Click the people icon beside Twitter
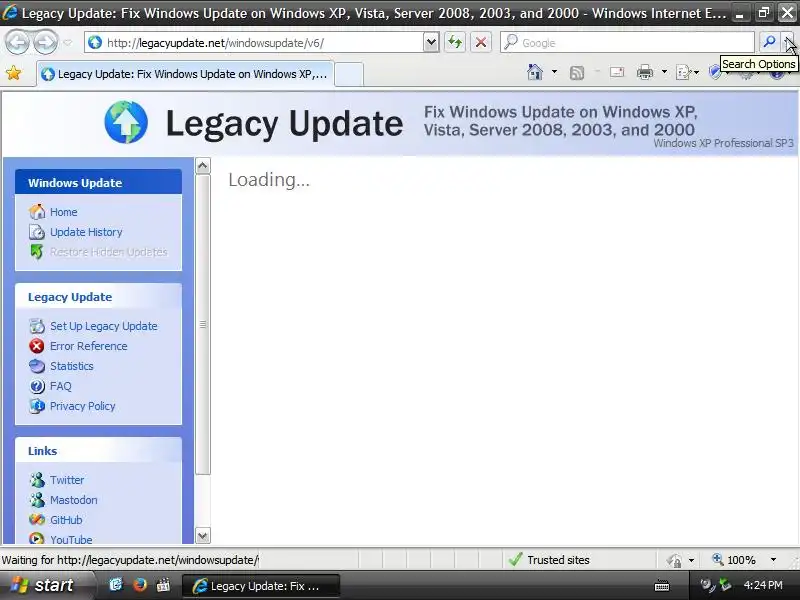 click(37, 480)
